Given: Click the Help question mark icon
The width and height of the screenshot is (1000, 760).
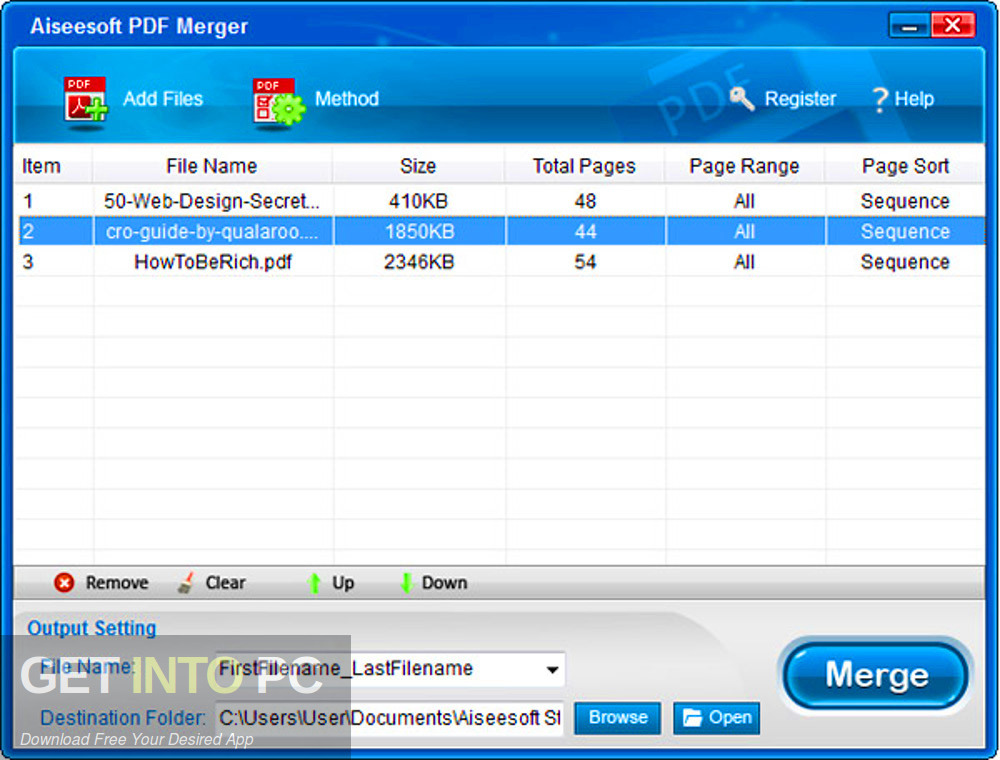Looking at the screenshot, I should coord(879,99).
